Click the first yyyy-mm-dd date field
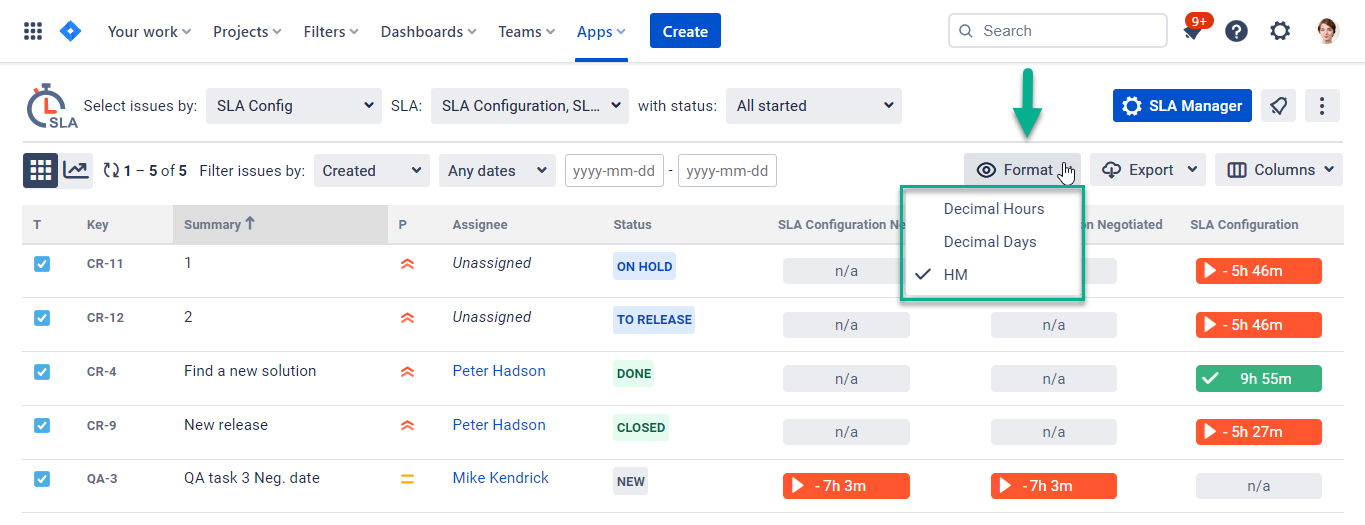This screenshot has width=1365, height=525. pyautogui.click(x=614, y=171)
